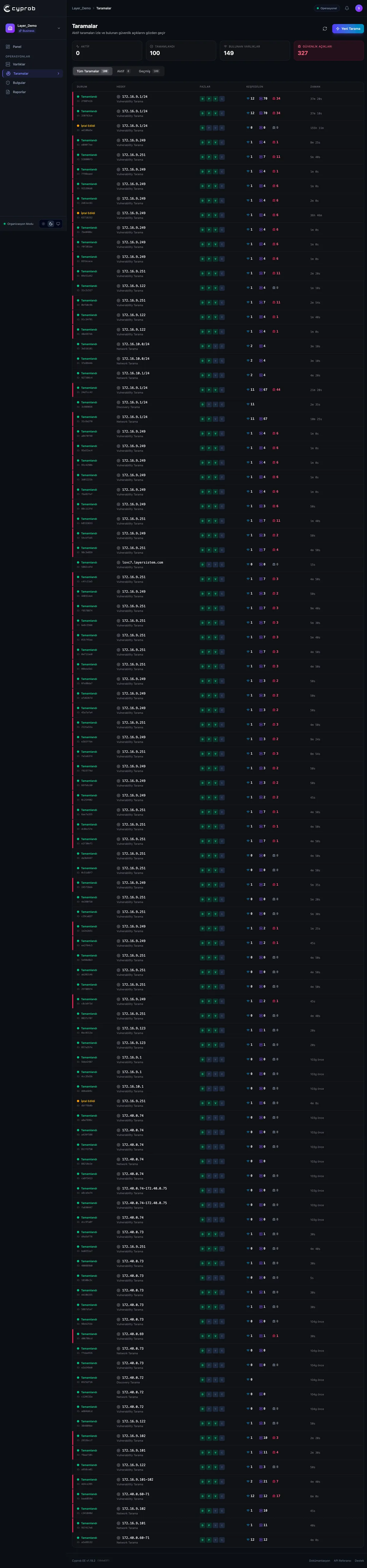
Task: Click target icon of 172.16.9.101-102 scan
Action: click(x=119, y=1479)
